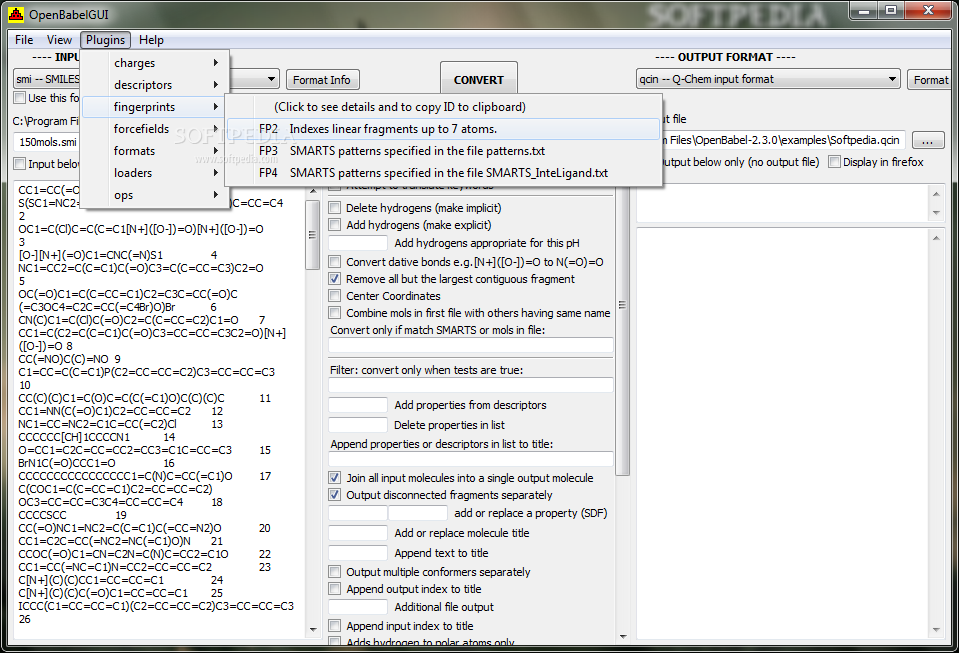Viewport: 959px width, 653px height.
Task: Select FP4 SMARTS_InteLigand.txt fingerprint entry
Action: 443,173
